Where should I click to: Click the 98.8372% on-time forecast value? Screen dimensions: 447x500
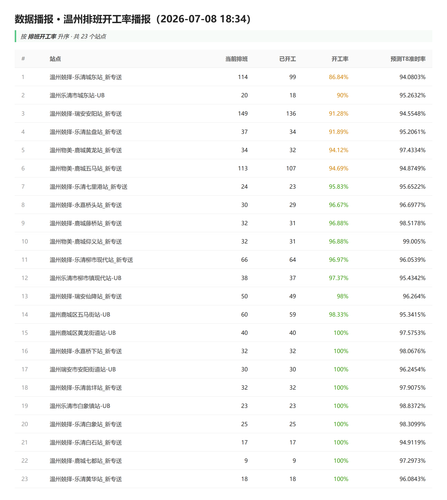click(413, 406)
